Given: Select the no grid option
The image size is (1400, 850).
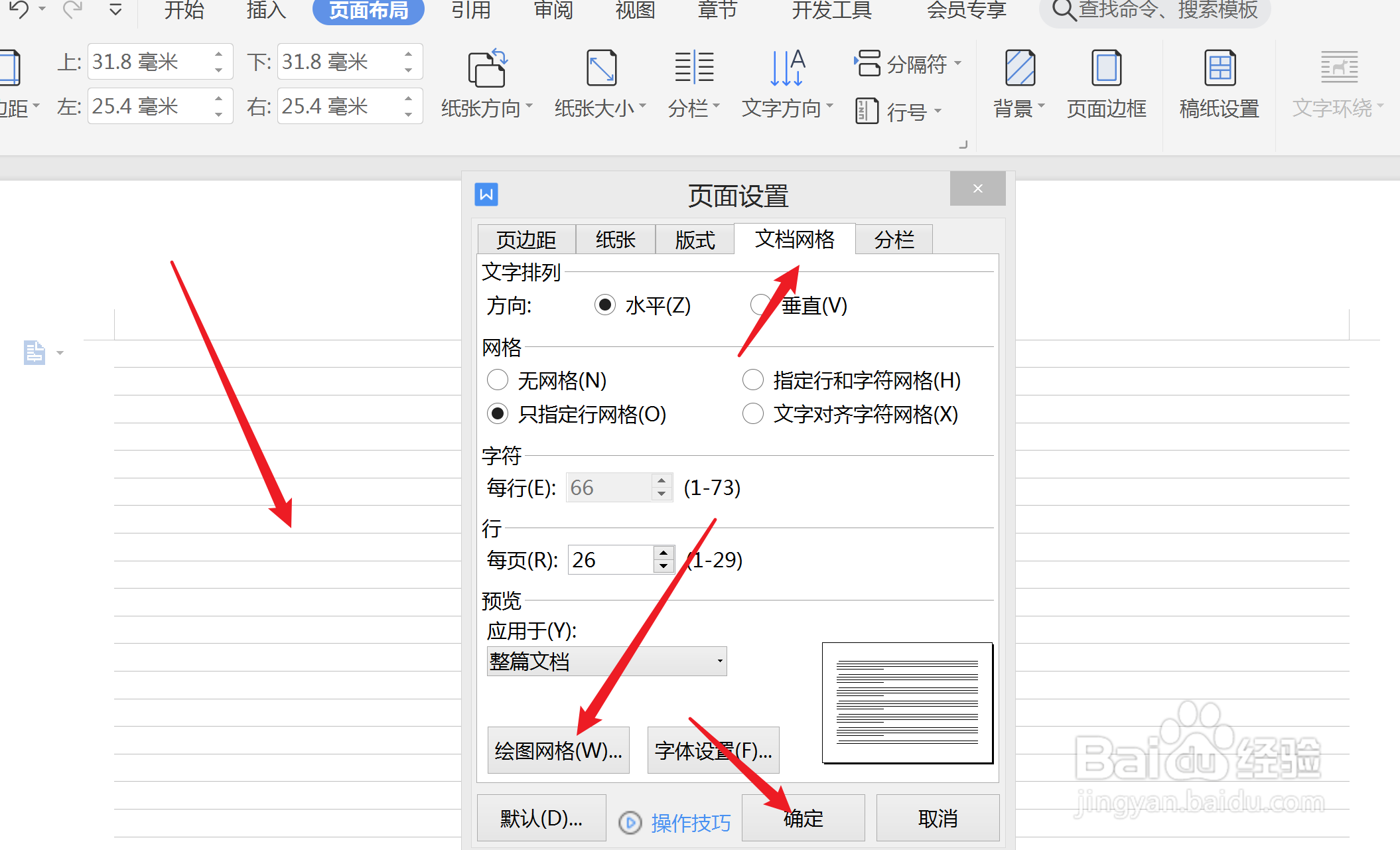Looking at the screenshot, I should pos(498,380).
